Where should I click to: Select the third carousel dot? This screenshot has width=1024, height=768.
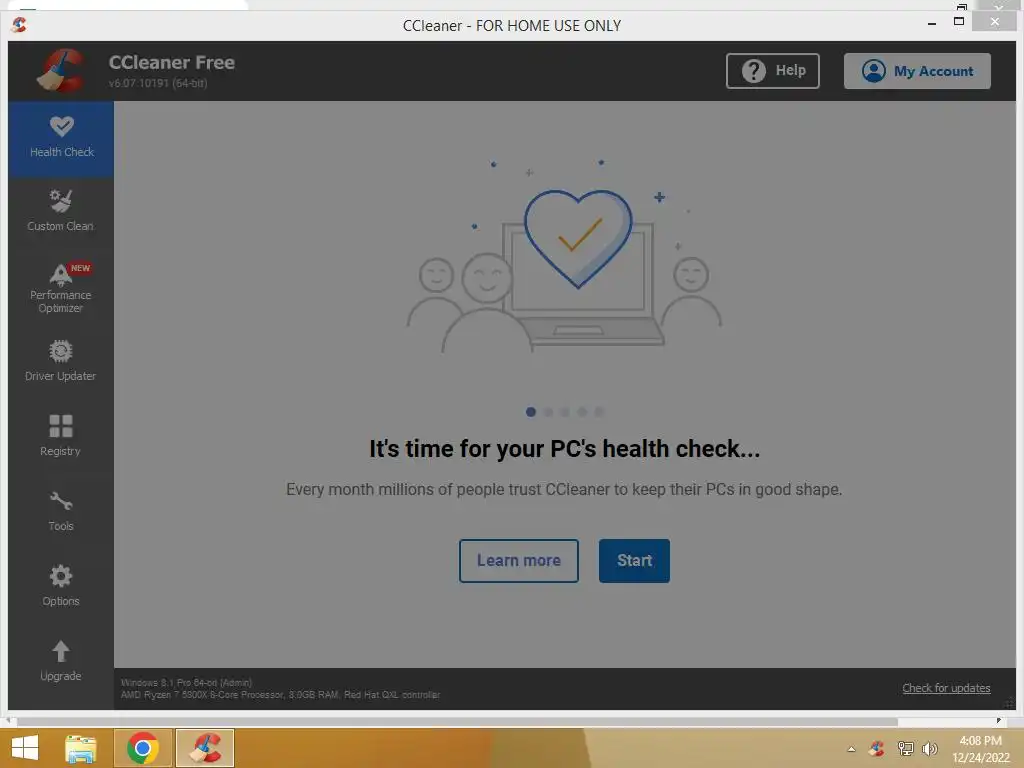point(566,412)
